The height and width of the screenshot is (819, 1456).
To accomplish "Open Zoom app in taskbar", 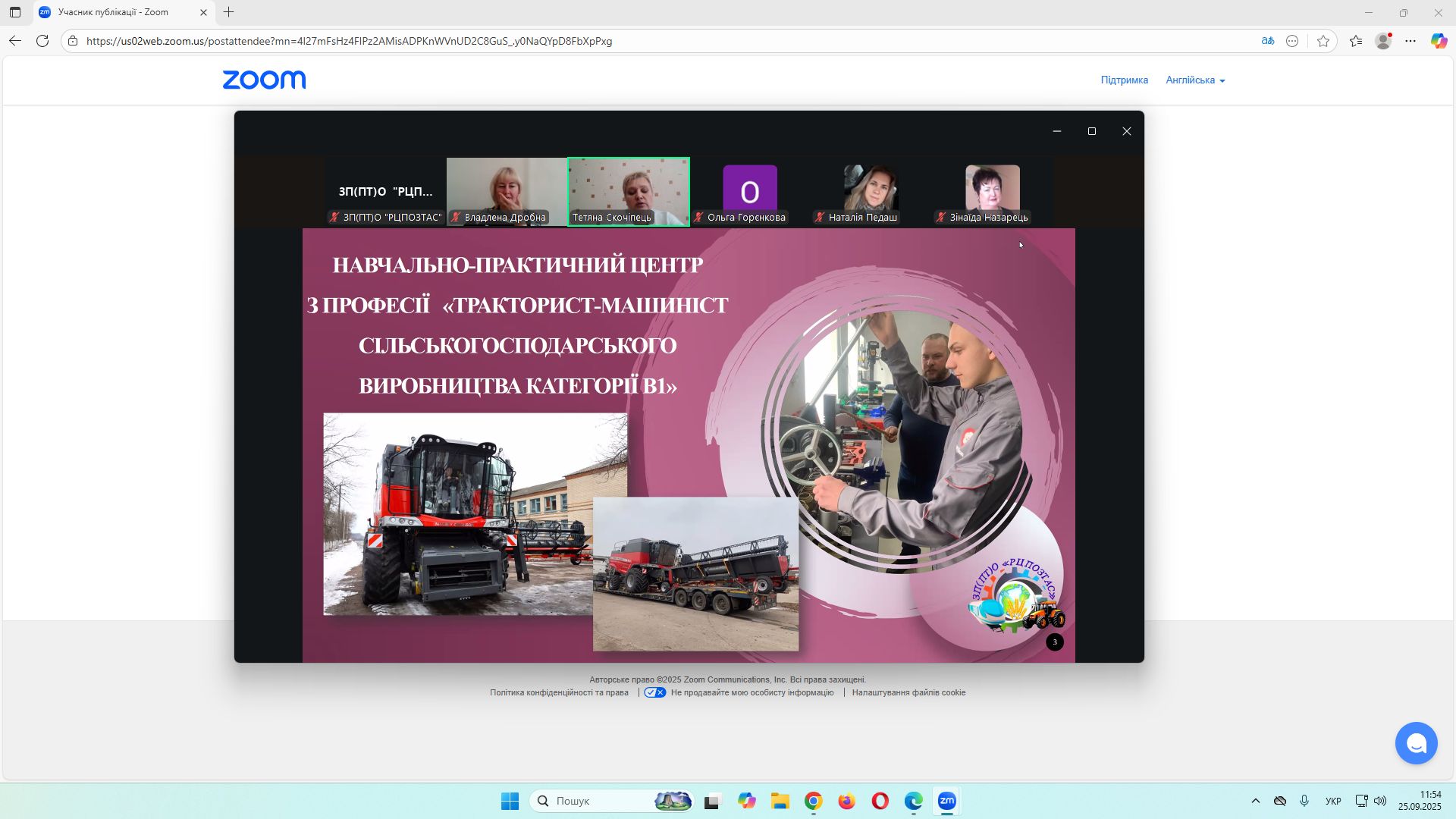I will coord(946,801).
